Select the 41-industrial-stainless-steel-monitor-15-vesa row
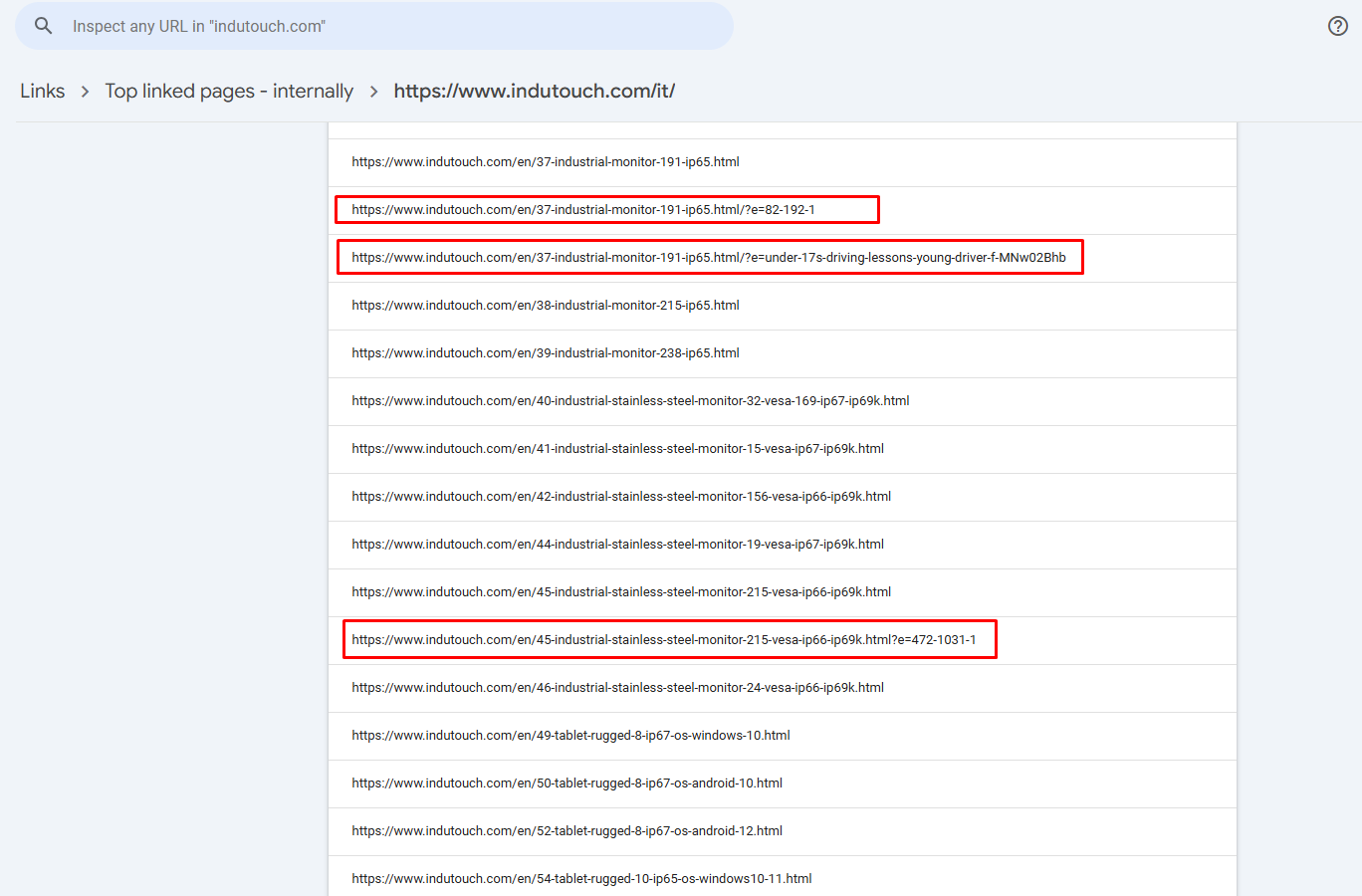1362x896 pixels. 783,449
